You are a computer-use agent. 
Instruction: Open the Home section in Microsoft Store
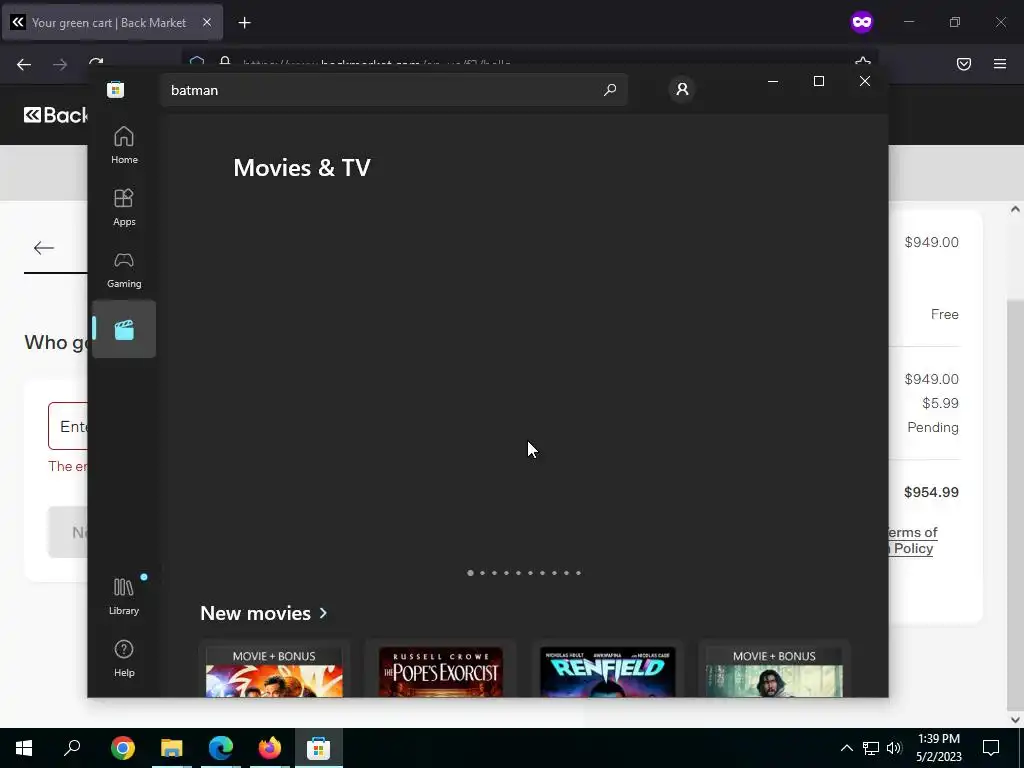(124, 145)
